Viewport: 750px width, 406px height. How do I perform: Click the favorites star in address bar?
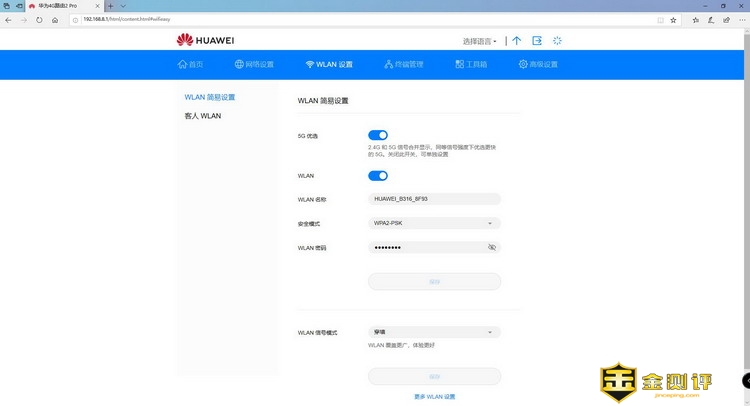tap(674, 19)
